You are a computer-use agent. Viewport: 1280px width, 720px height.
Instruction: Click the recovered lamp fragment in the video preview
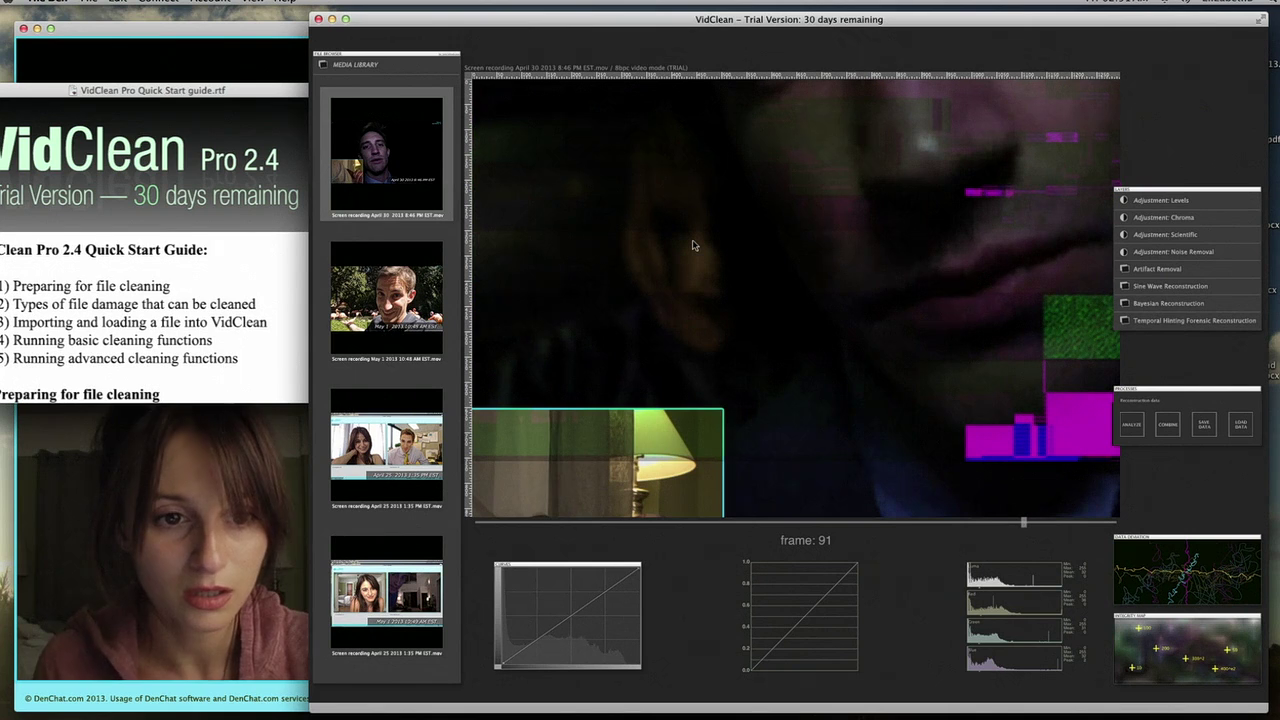coord(597,463)
